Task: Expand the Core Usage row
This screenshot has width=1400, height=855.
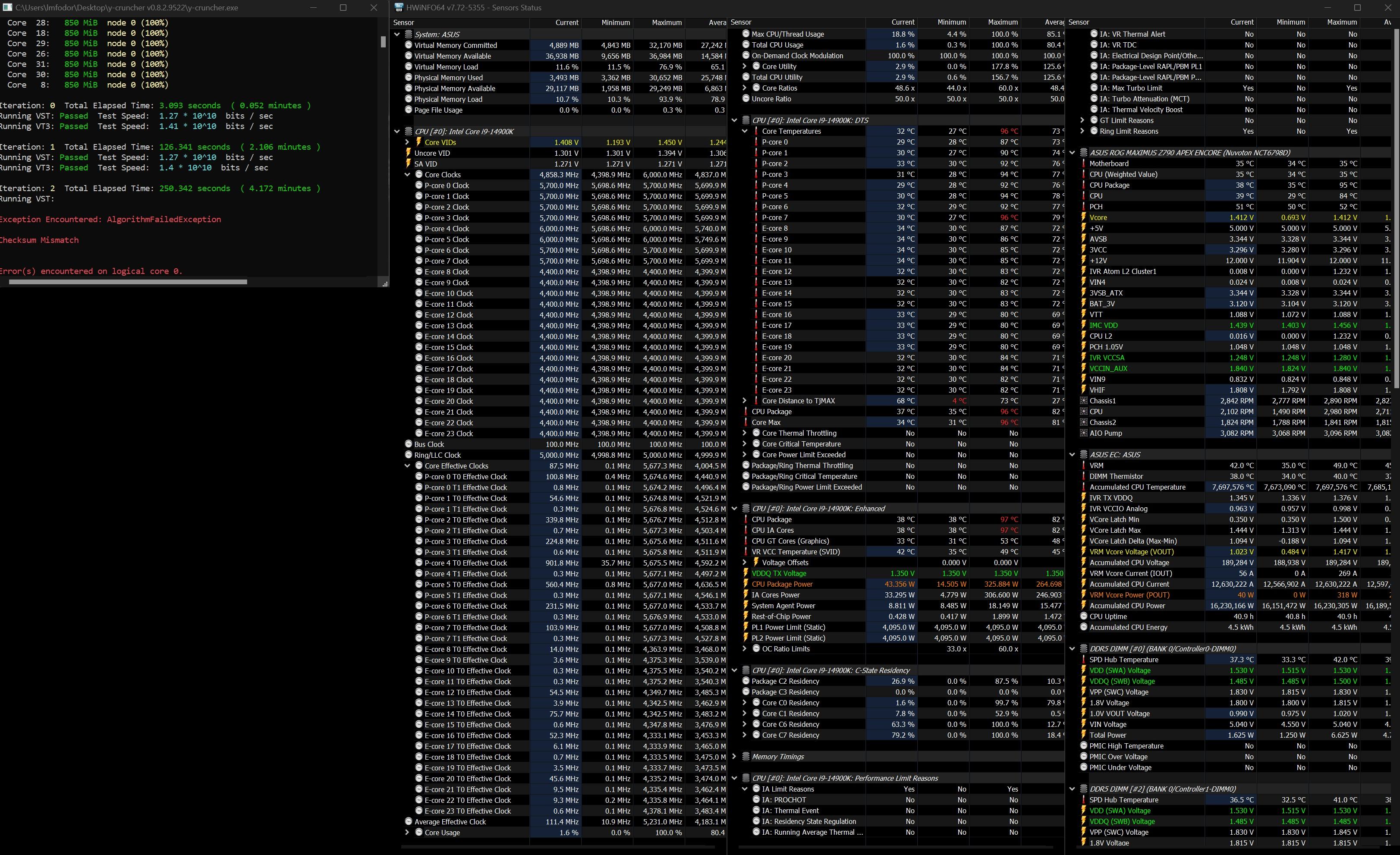Action: pos(407,833)
